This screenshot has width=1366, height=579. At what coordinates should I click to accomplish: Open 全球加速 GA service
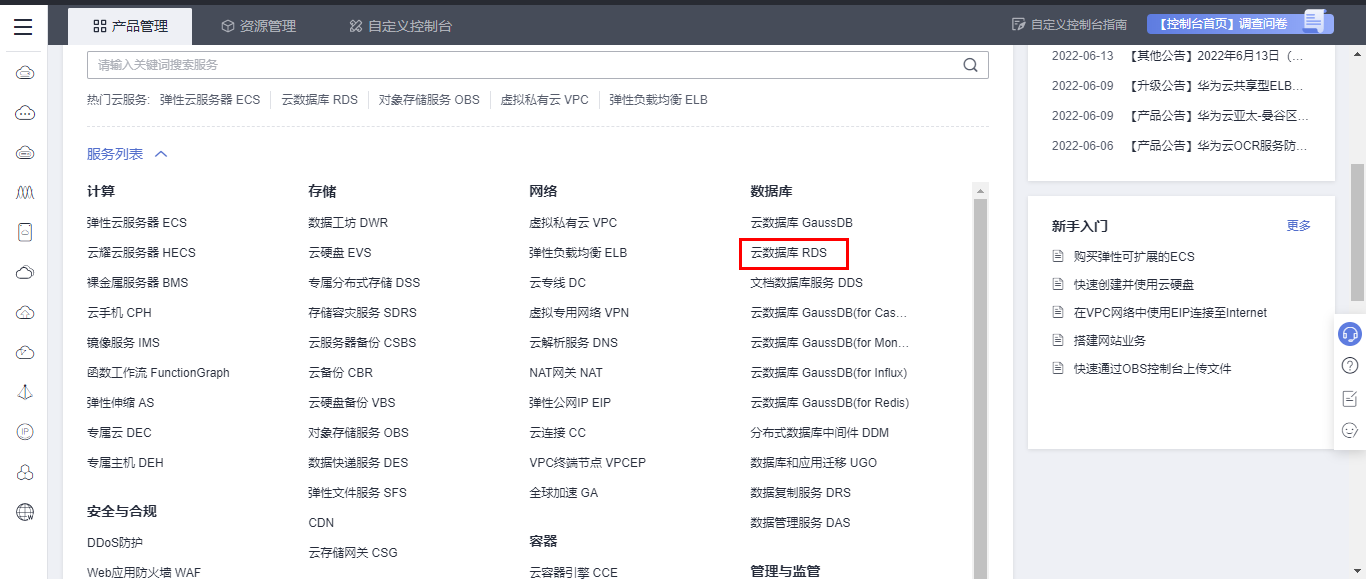[x=563, y=492]
